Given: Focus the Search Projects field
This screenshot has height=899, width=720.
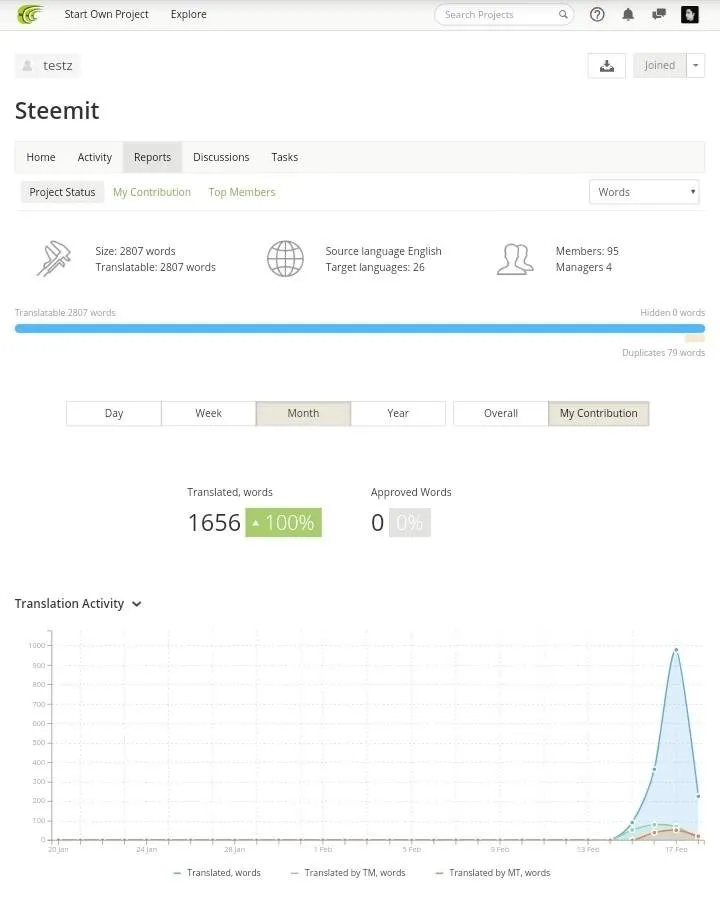Looking at the screenshot, I should [503, 14].
